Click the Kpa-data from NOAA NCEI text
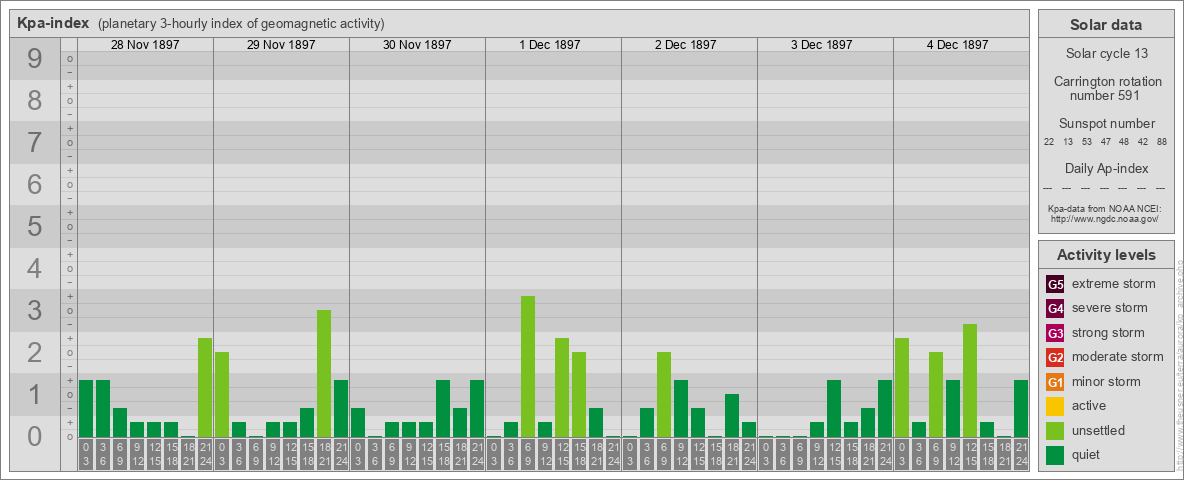Image resolution: width=1184 pixels, height=480 pixels. (x=1104, y=208)
